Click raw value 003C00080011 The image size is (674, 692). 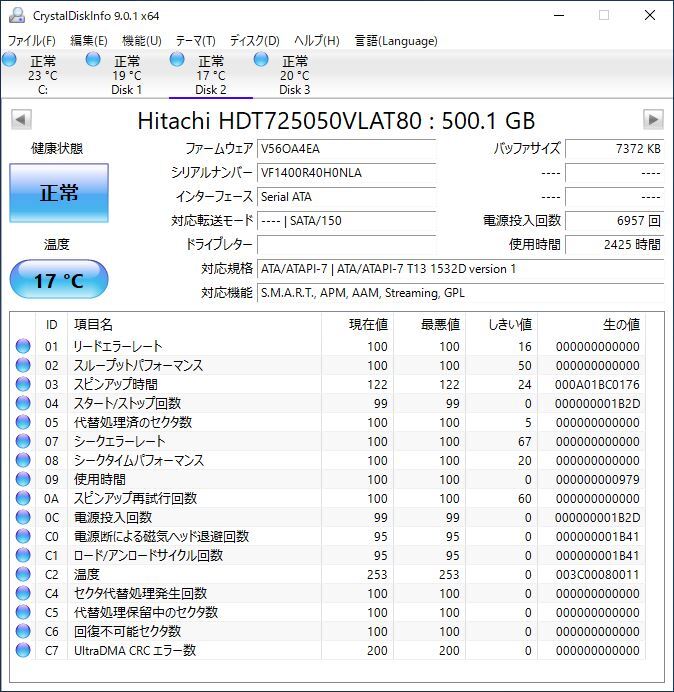[597, 574]
